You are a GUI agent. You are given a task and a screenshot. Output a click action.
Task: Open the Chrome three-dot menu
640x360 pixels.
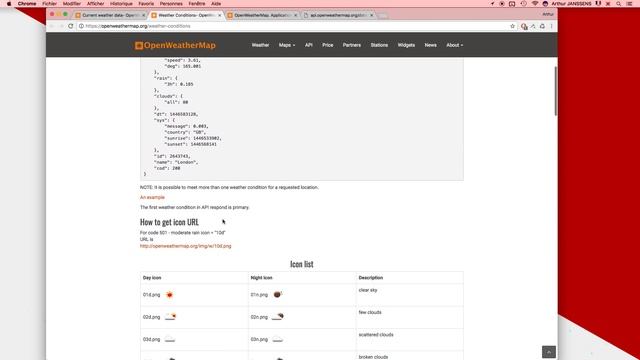pyautogui.click(x=551, y=26)
